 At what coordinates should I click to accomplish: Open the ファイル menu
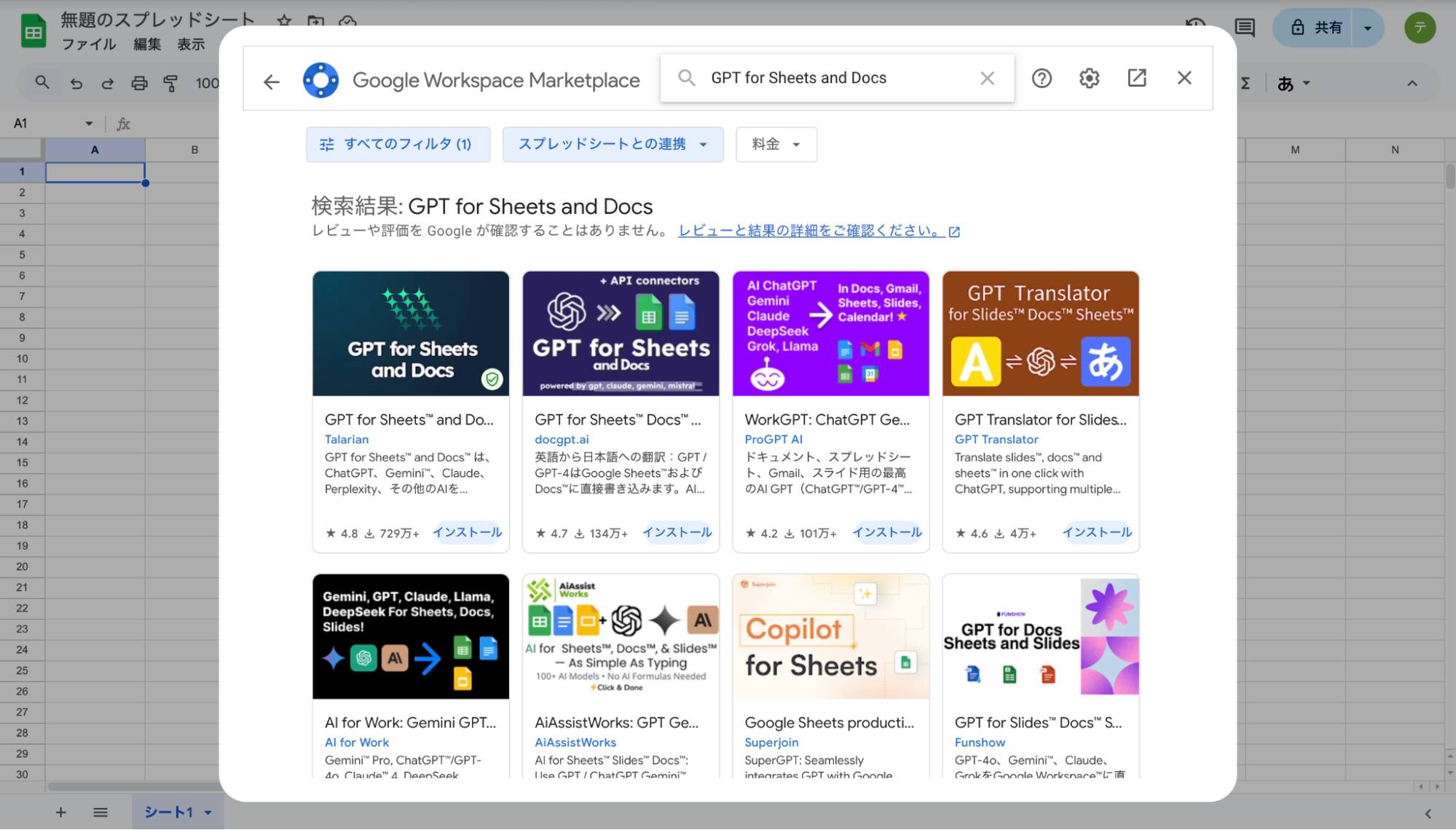coord(89,44)
